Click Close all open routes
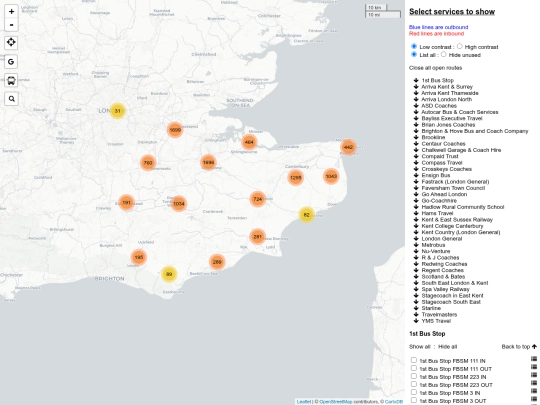This screenshot has height=405, width=540. point(435,68)
